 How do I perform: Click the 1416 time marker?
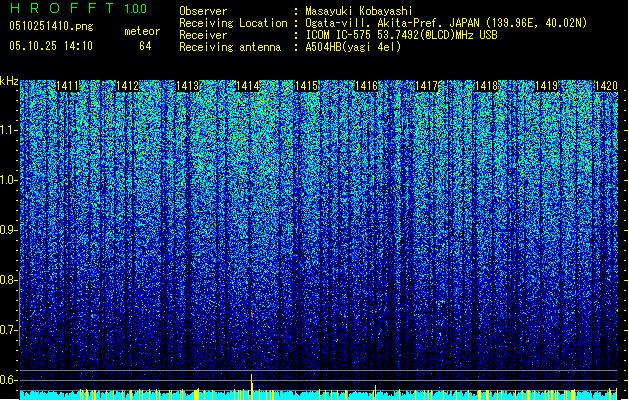click(367, 86)
